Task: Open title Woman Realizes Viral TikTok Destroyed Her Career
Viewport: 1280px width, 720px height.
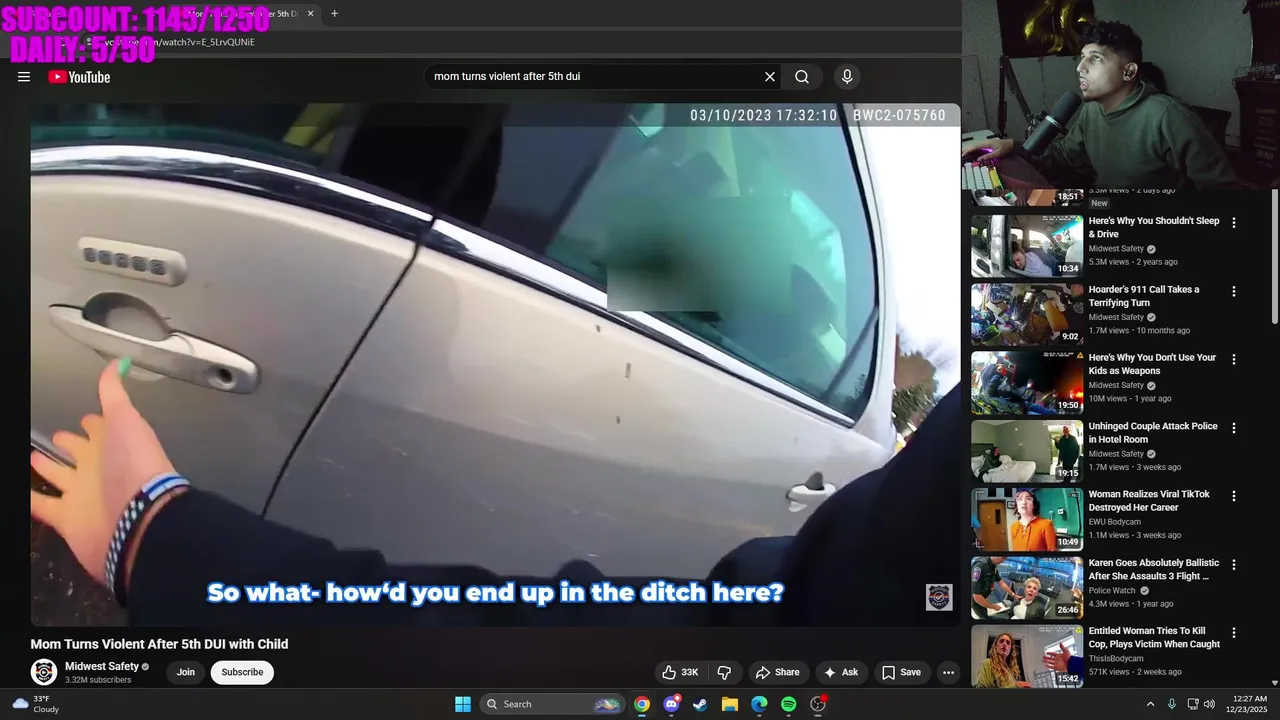Action: click(1149, 501)
